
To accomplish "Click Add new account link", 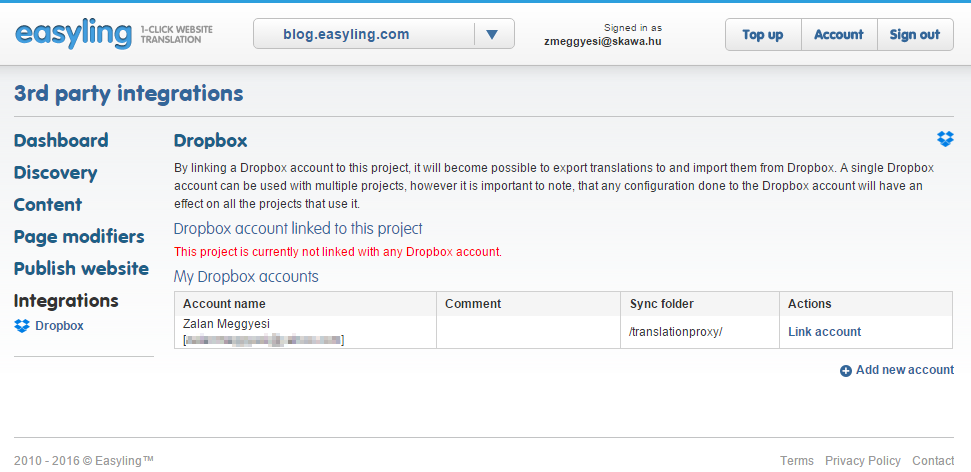I will click(905, 370).
